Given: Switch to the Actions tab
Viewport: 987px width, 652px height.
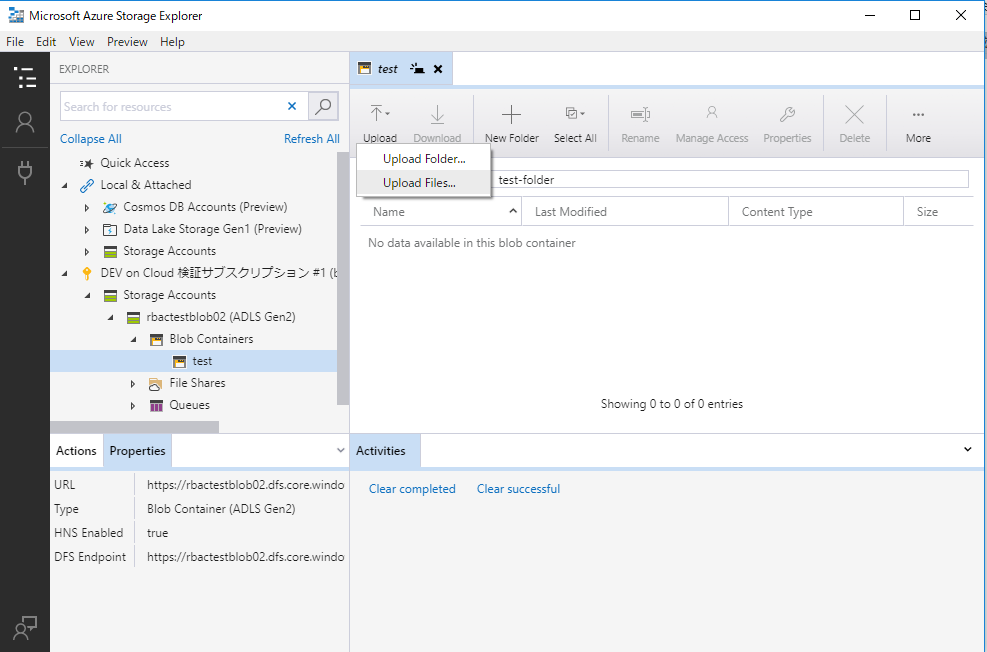Looking at the screenshot, I should [76, 451].
